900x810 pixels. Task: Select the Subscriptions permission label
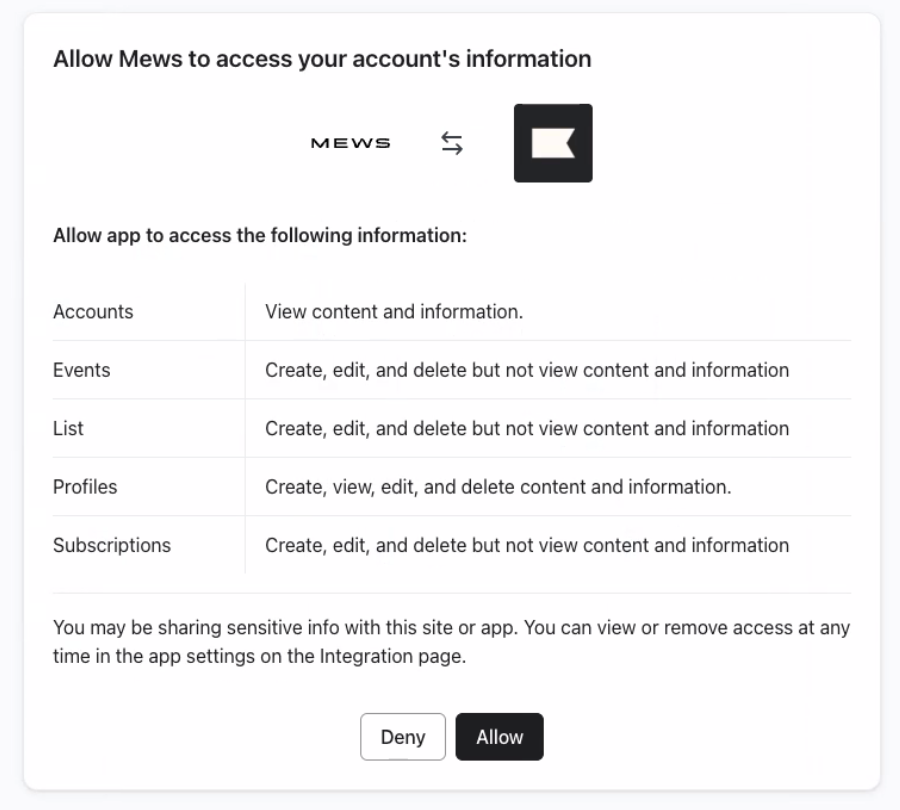tap(112, 545)
